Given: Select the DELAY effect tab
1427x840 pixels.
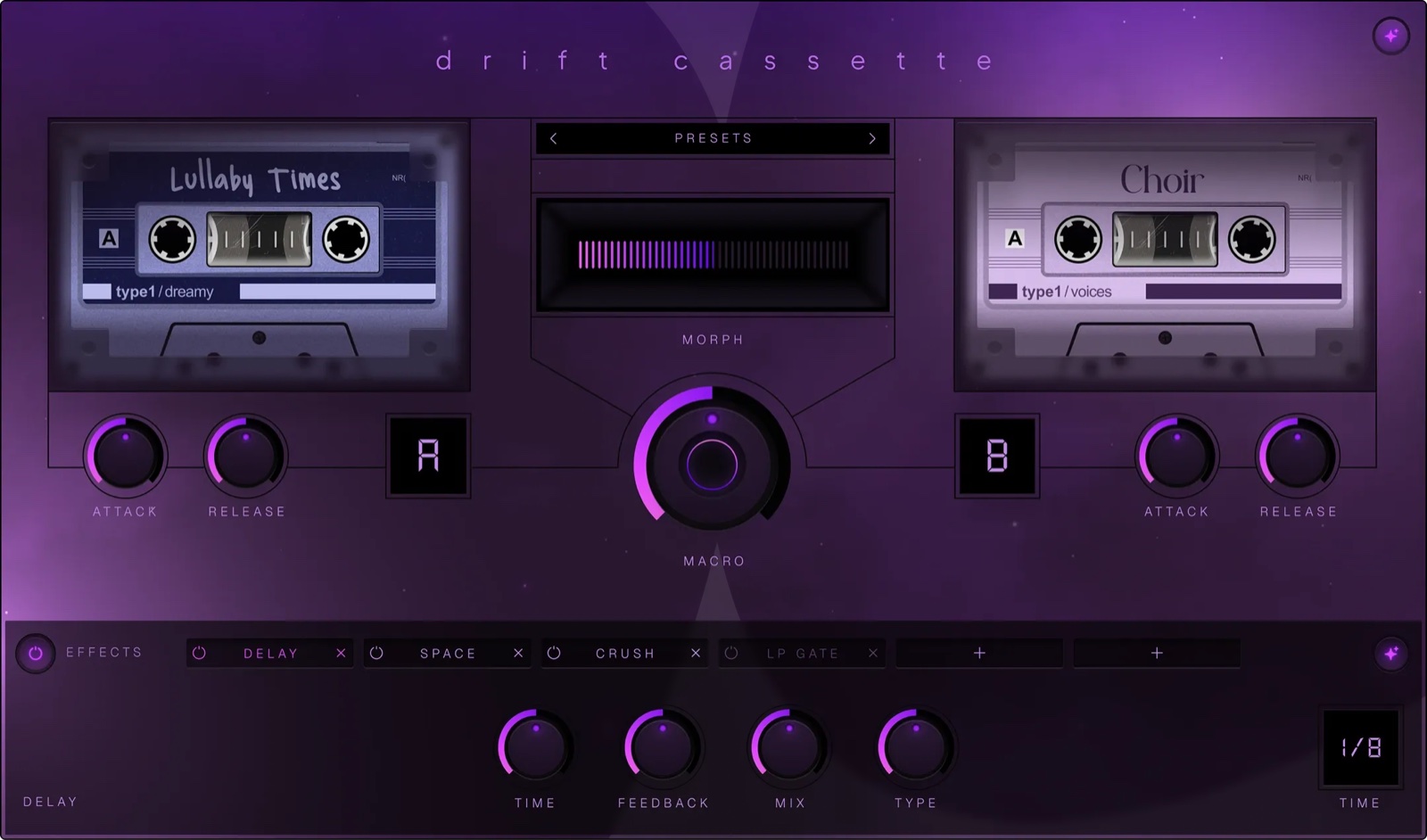Looking at the screenshot, I should [270, 654].
